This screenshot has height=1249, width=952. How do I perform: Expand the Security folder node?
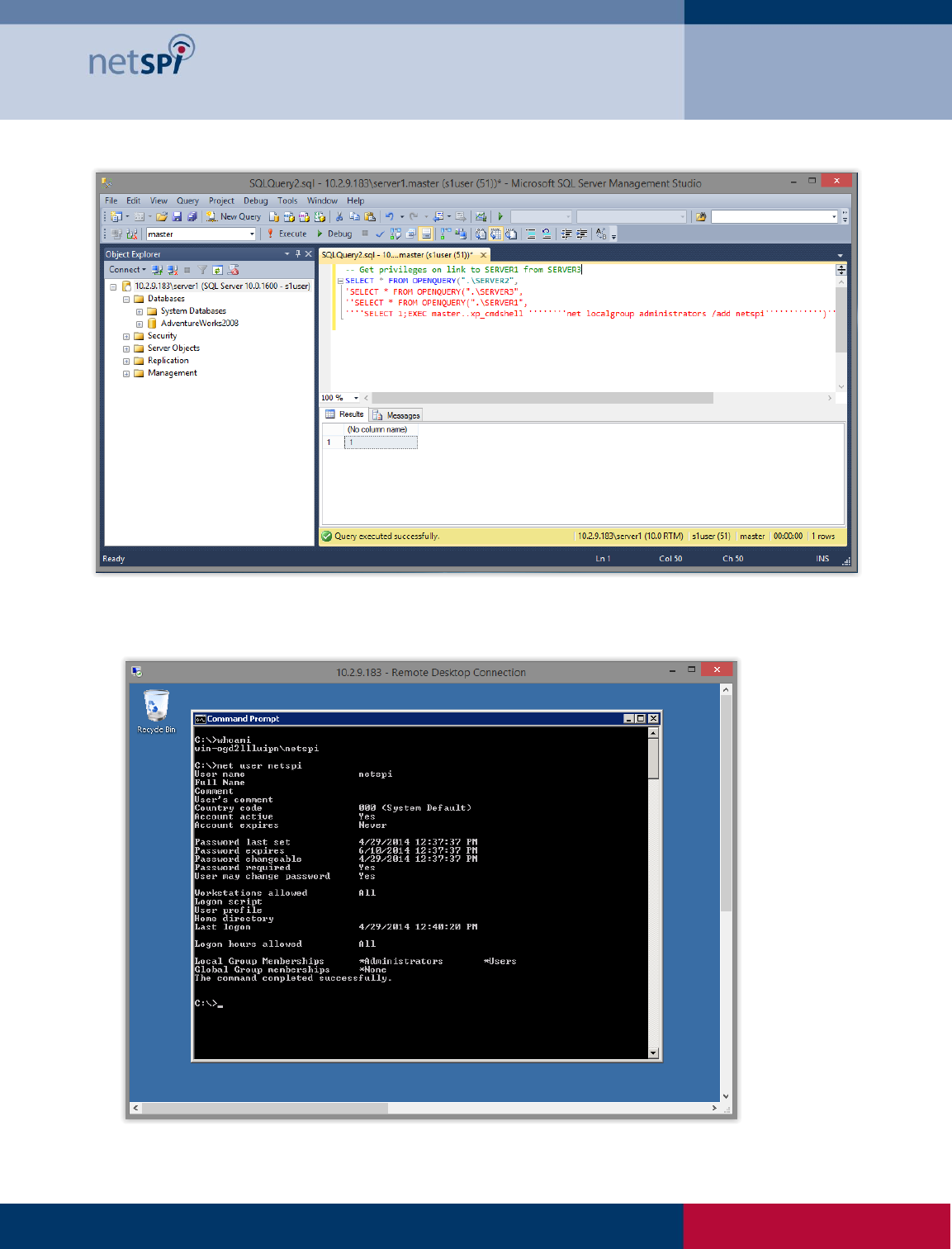[126, 336]
